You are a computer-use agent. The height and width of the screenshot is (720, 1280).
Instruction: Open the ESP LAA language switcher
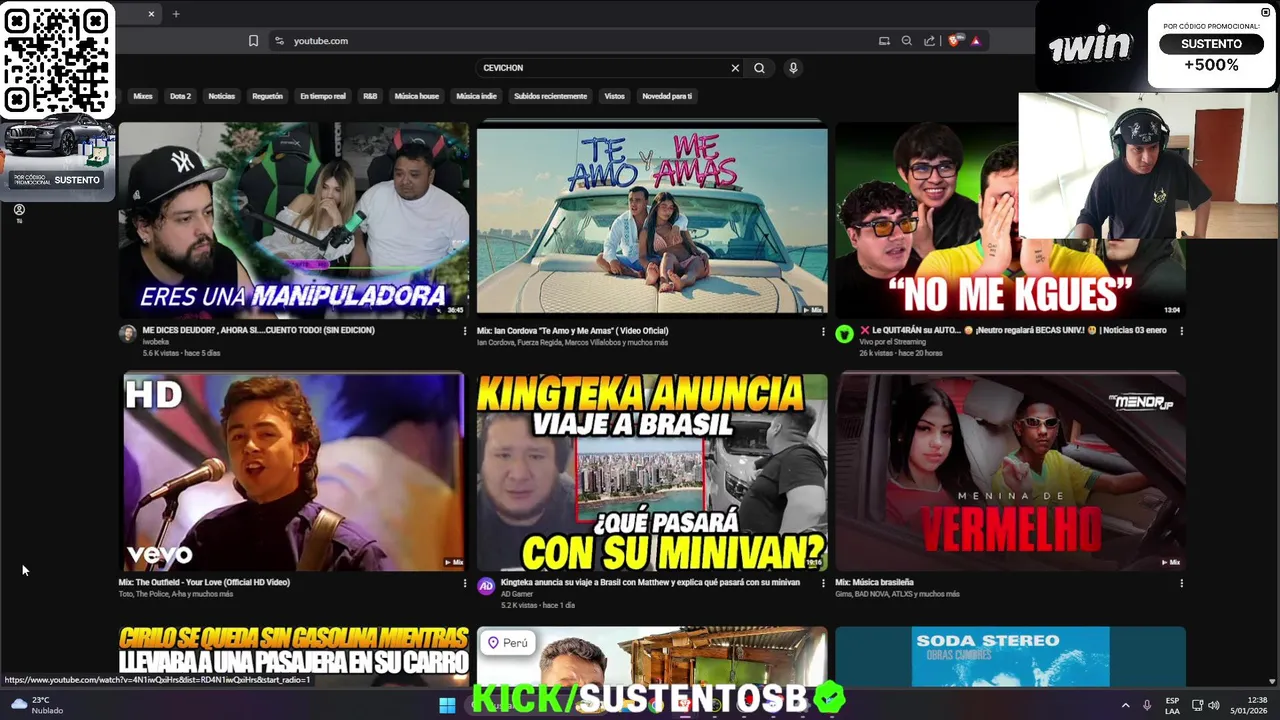point(1172,705)
